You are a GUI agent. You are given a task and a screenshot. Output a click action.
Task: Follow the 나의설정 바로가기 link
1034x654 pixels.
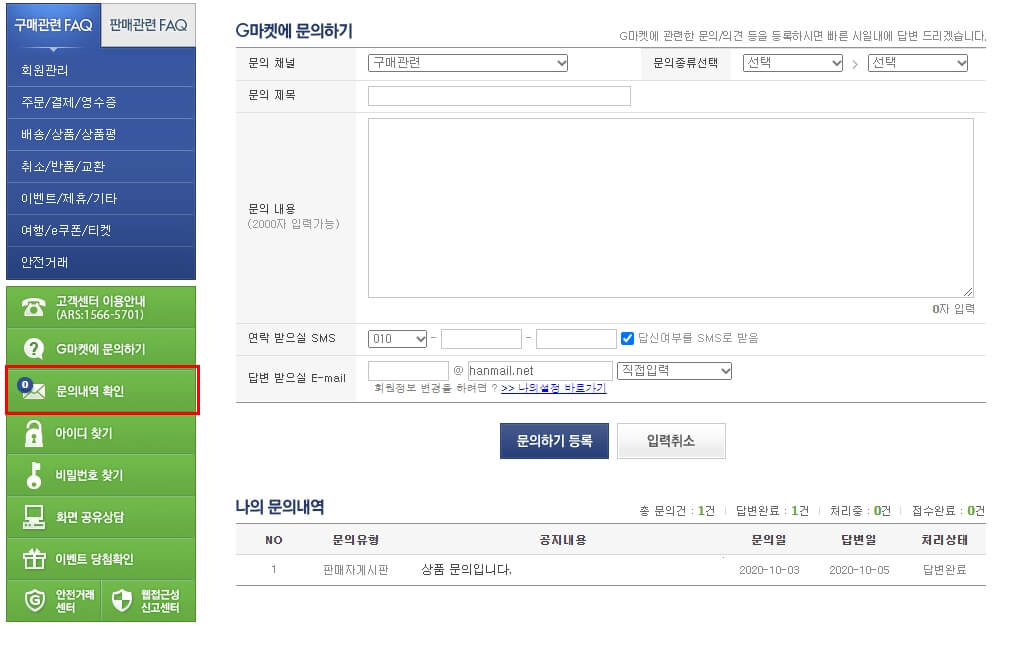click(x=553, y=388)
